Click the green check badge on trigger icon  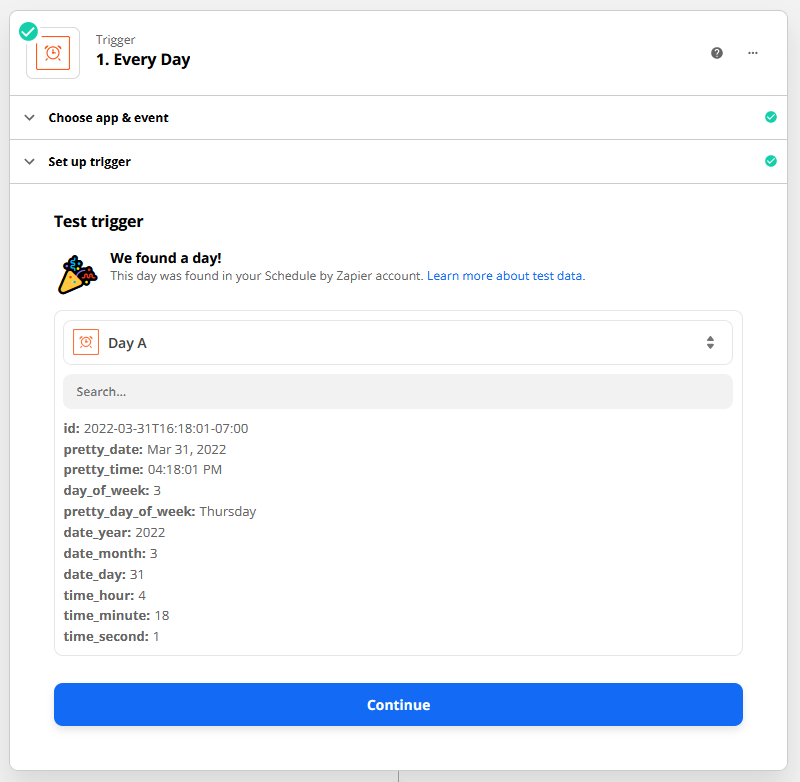(x=29, y=31)
